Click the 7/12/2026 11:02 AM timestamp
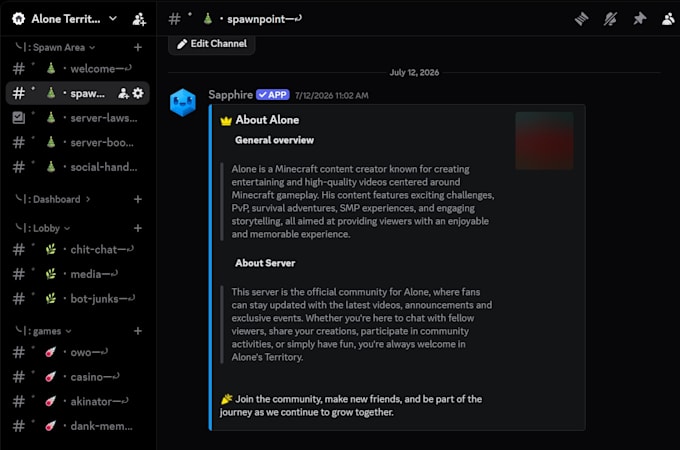This screenshot has width=680, height=450. click(x=331, y=96)
